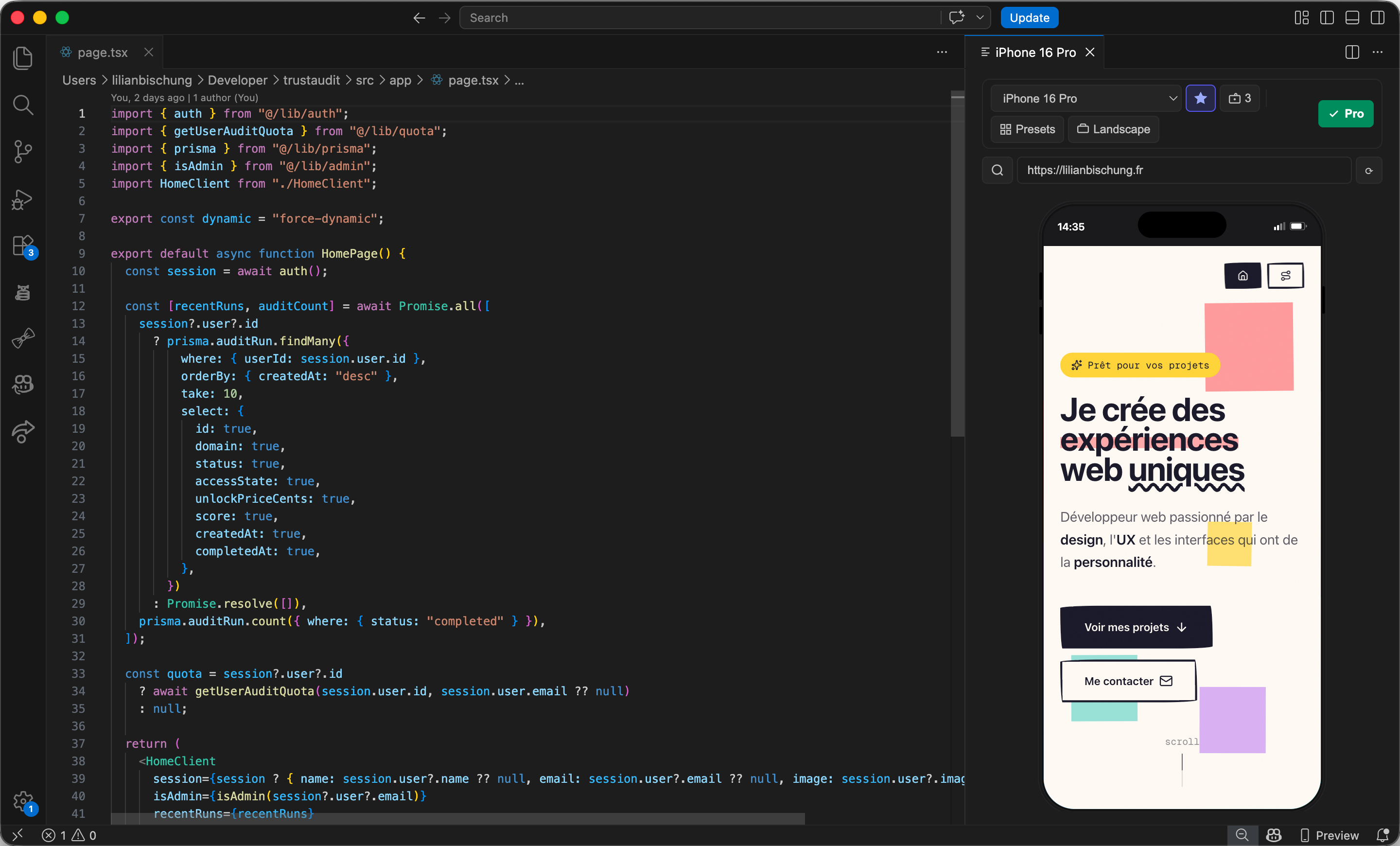Click the blue Update button
This screenshot has height=846, width=1400.
pos(1029,18)
